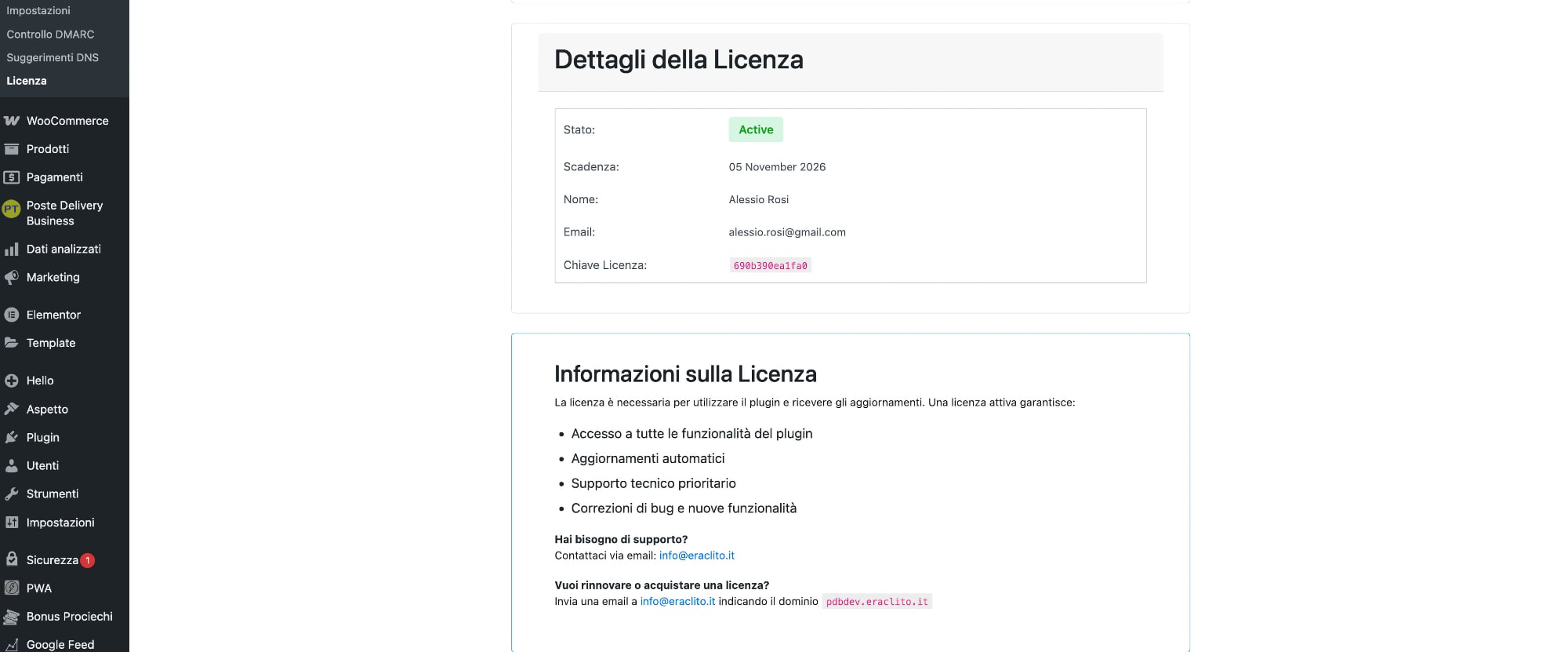The height and width of the screenshot is (652, 1568).
Task: Click the Stato label
Action: (x=579, y=129)
